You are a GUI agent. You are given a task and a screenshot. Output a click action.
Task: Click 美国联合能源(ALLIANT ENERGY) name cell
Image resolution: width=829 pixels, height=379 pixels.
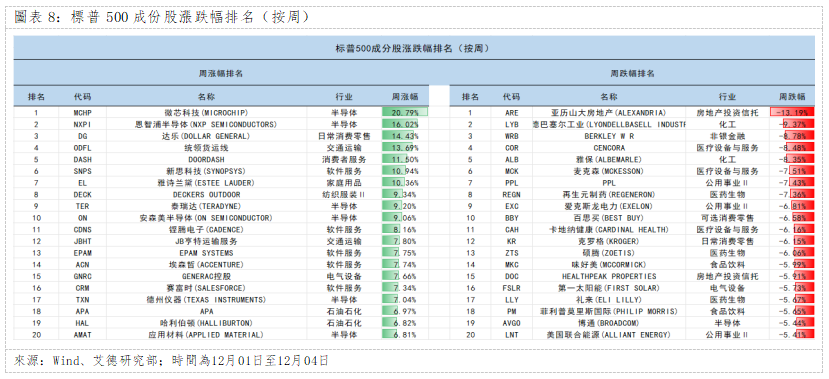click(x=609, y=335)
